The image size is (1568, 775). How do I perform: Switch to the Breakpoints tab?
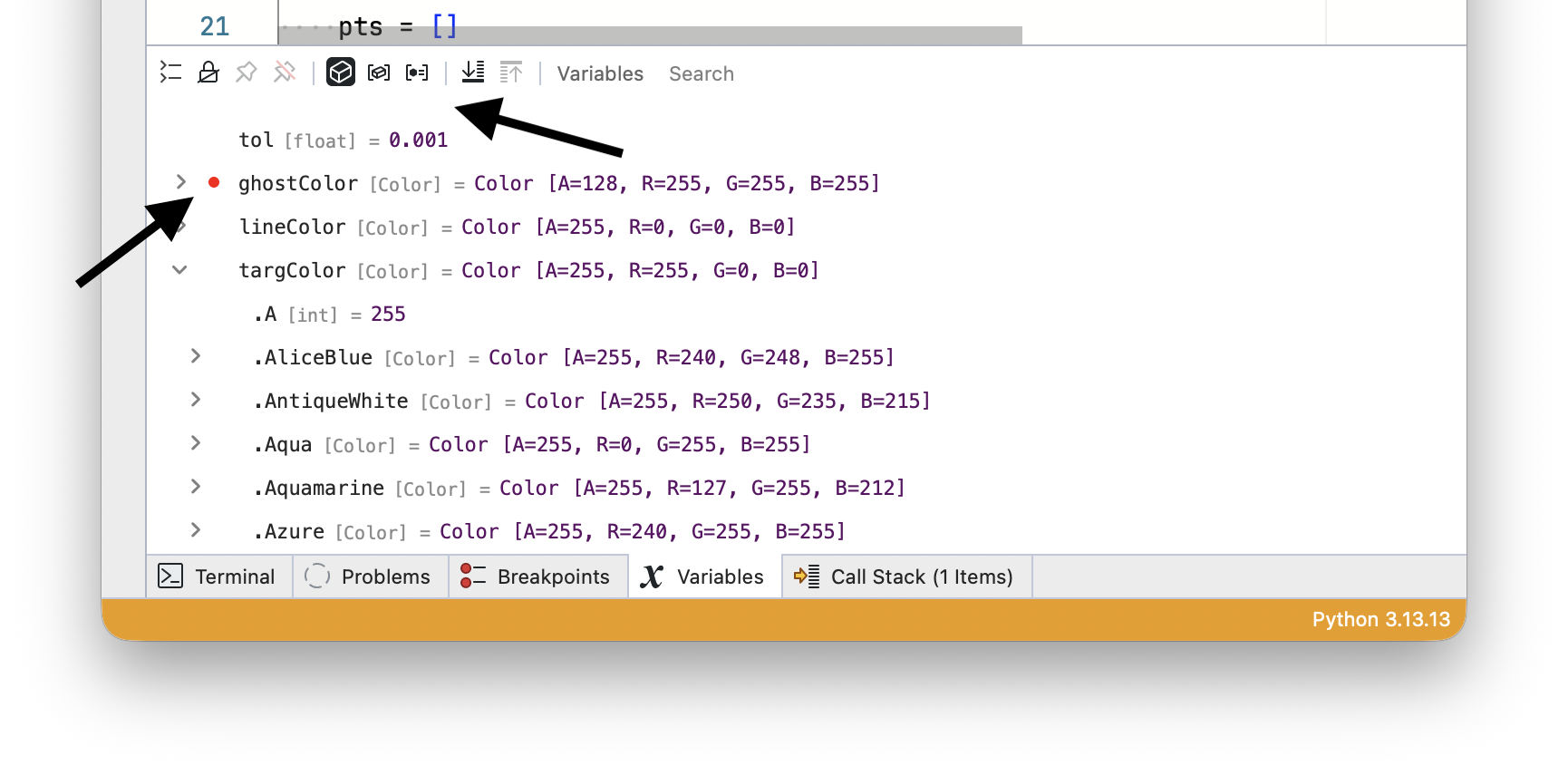point(538,576)
